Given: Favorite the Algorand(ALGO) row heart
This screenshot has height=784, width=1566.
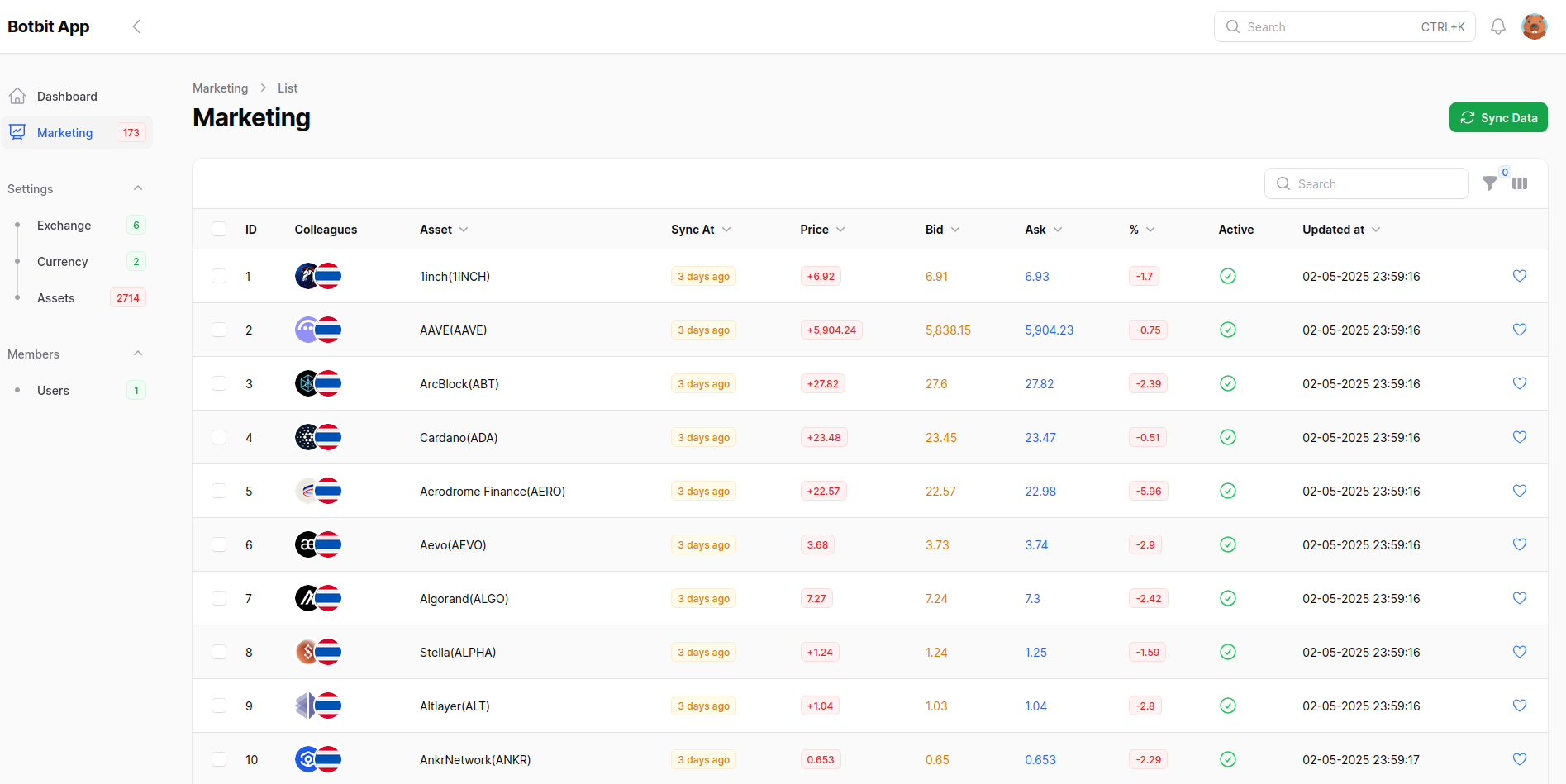Looking at the screenshot, I should 1520,598.
